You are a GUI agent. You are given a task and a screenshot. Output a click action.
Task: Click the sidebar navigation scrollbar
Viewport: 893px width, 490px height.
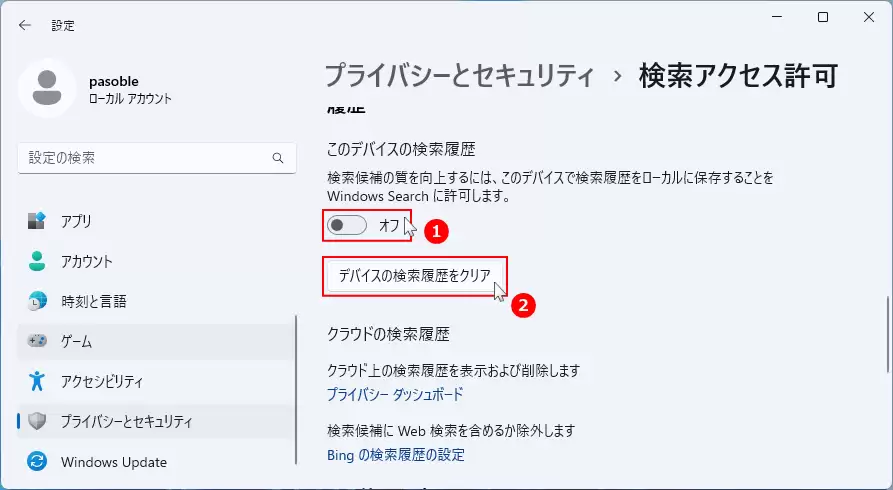click(x=296, y=390)
